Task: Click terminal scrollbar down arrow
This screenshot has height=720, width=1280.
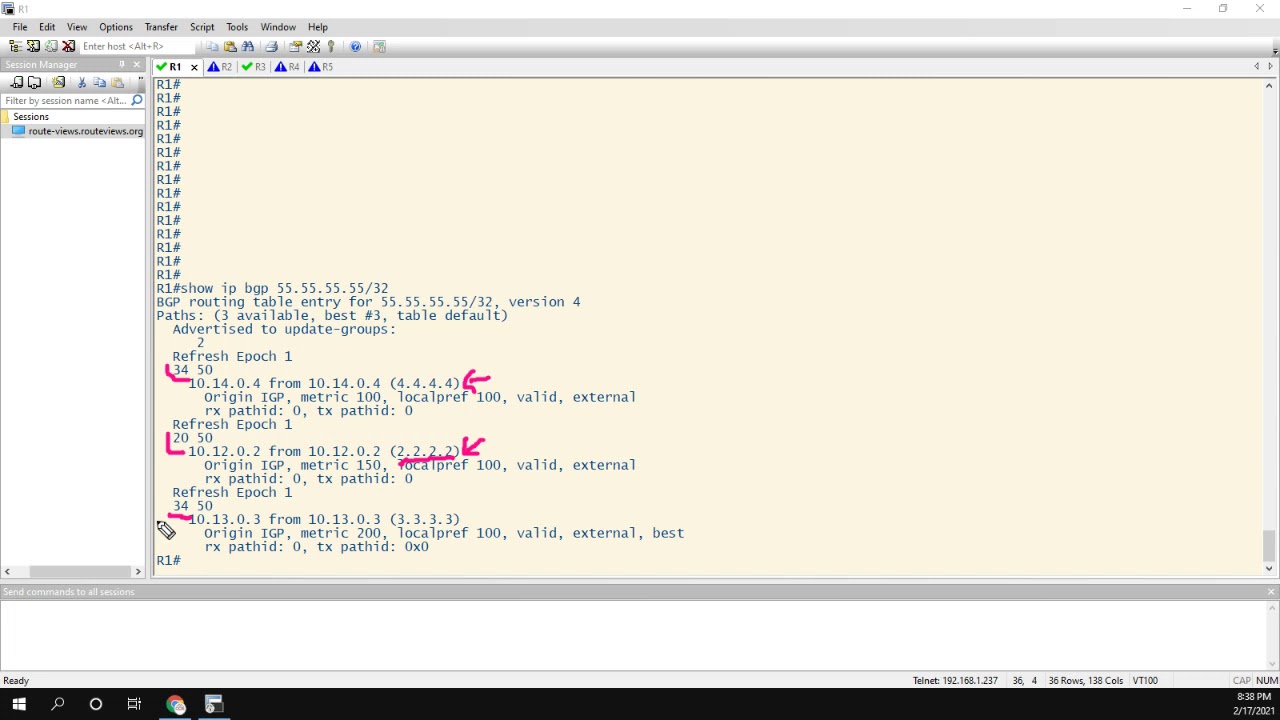Action: tap(1270, 568)
